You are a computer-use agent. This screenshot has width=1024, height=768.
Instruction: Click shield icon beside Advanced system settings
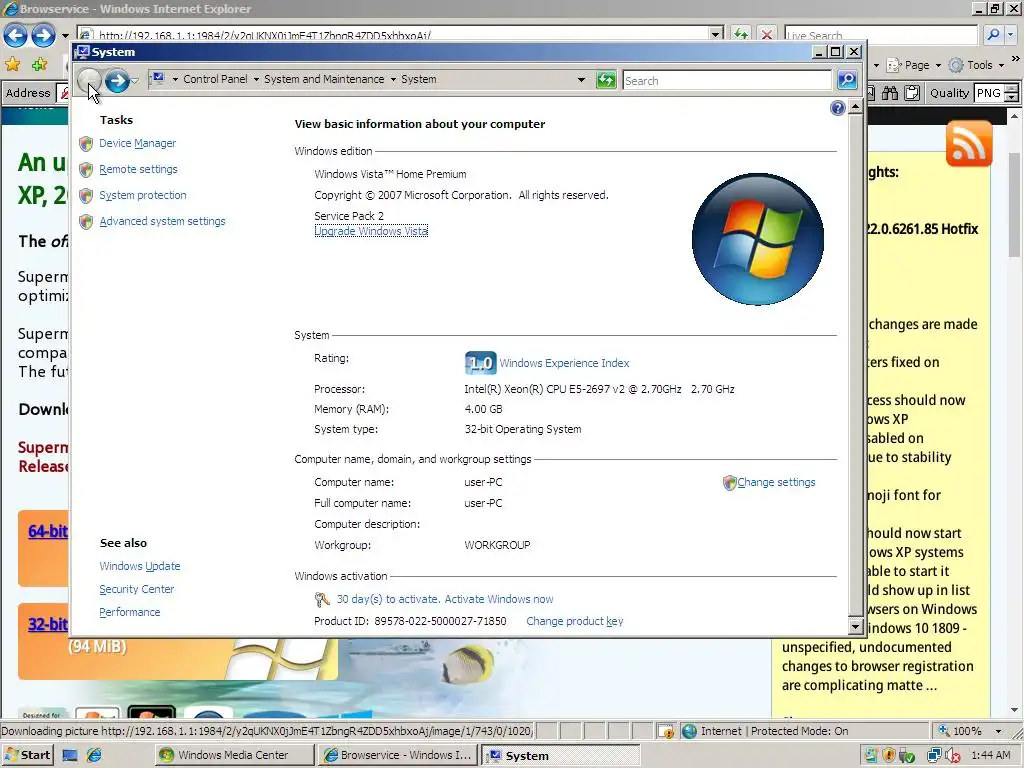click(86, 222)
